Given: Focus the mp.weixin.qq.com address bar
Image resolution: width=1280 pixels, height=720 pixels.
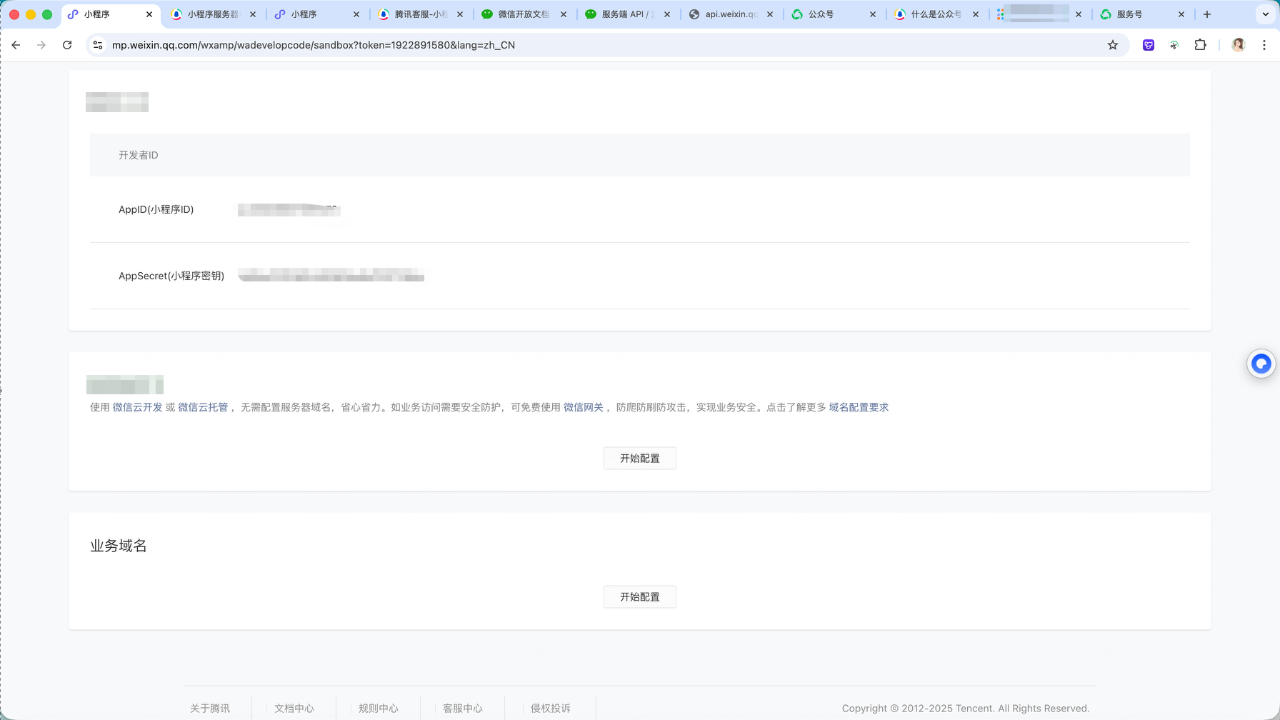Looking at the screenshot, I should pyautogui.click(x=606, y=45).
